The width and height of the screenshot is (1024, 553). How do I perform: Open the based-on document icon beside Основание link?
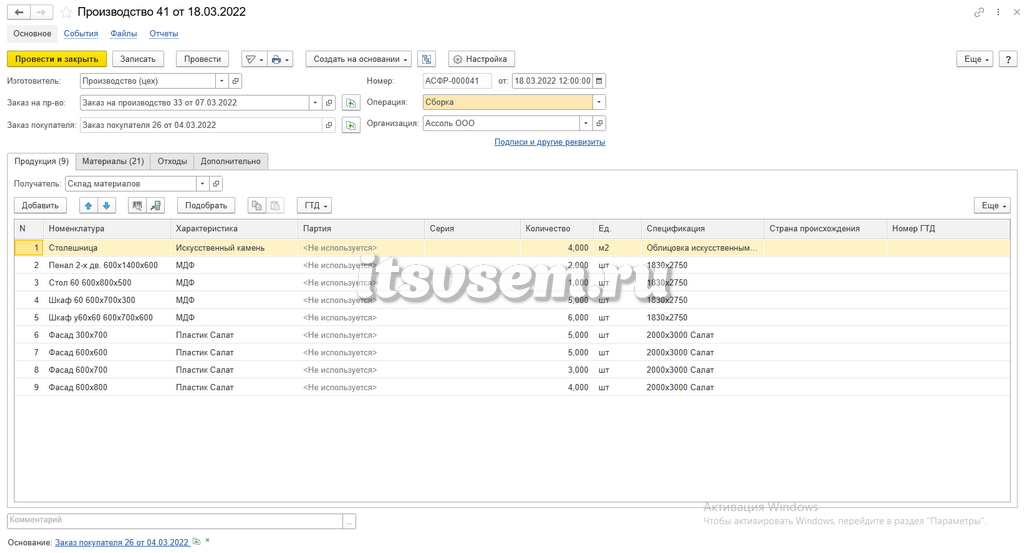point(197,542)
